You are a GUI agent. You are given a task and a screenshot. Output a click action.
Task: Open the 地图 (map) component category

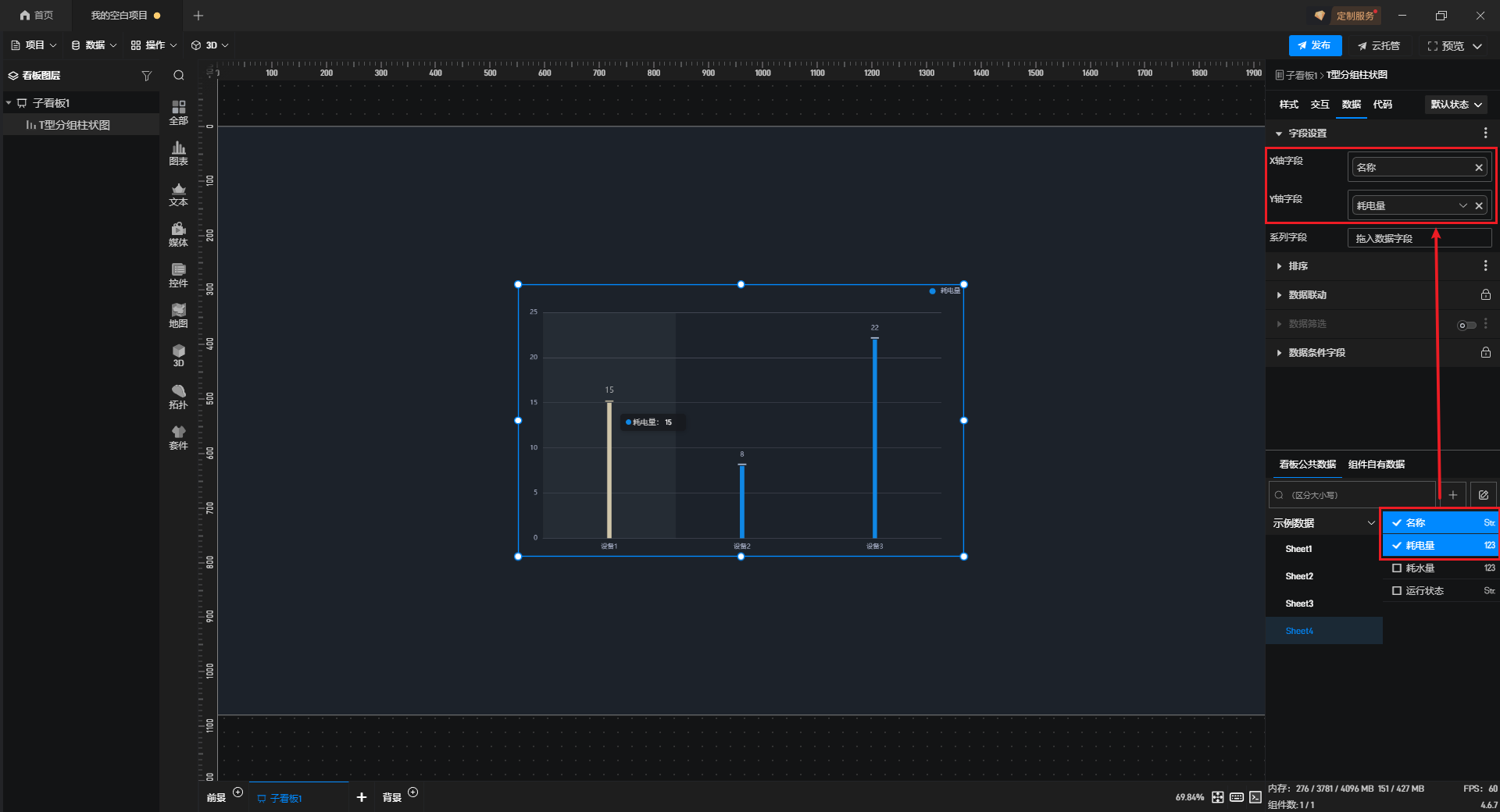pos(178,315)
